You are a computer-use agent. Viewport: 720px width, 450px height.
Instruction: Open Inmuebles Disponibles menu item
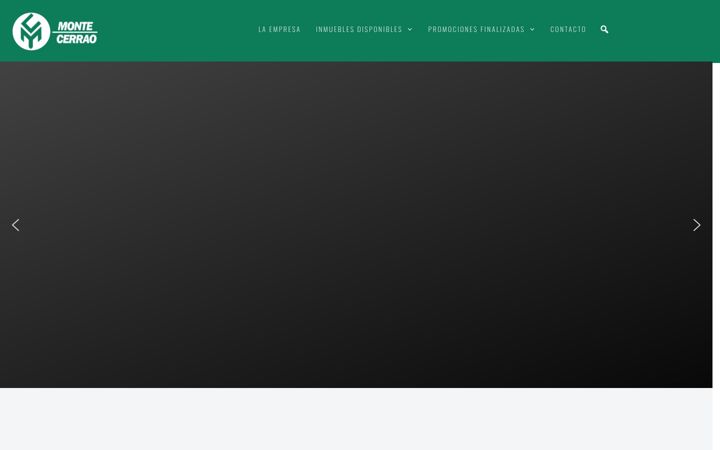tap(359, 29)
